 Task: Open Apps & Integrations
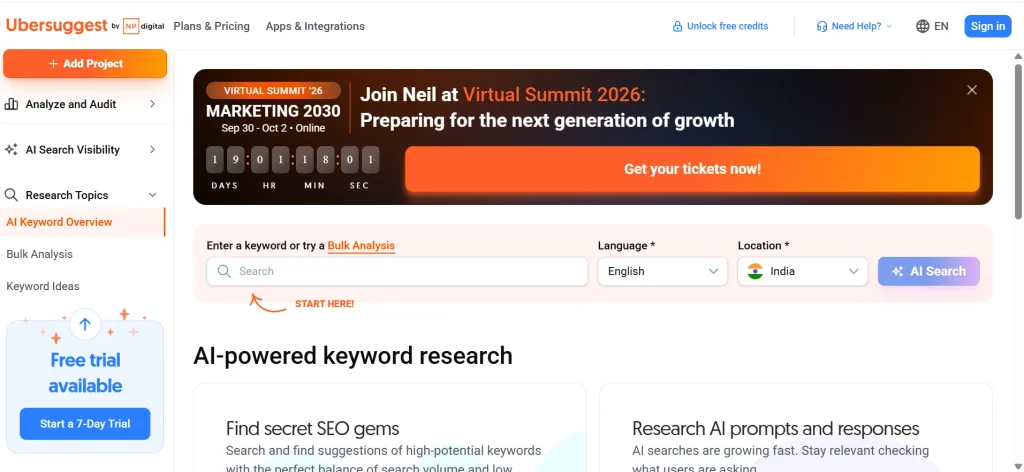pos(315,26)
